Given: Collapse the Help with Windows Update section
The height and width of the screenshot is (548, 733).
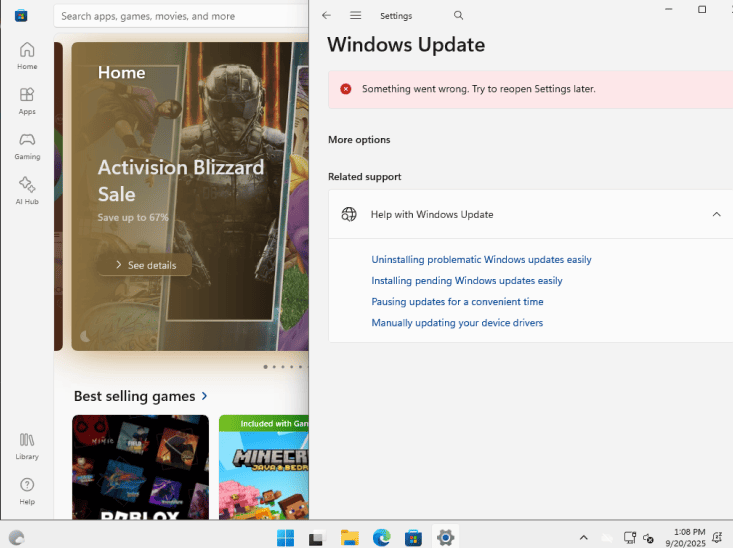Looking at the screenshot, I should click(716, 214).
